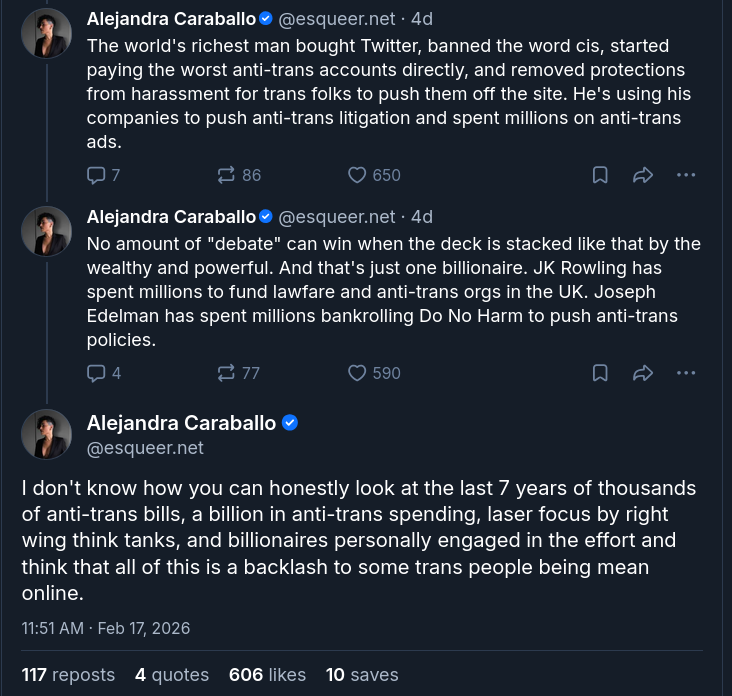Share the first post about Twitter
The width and height of the screenshot is (732, 696).
pos(643,175)
